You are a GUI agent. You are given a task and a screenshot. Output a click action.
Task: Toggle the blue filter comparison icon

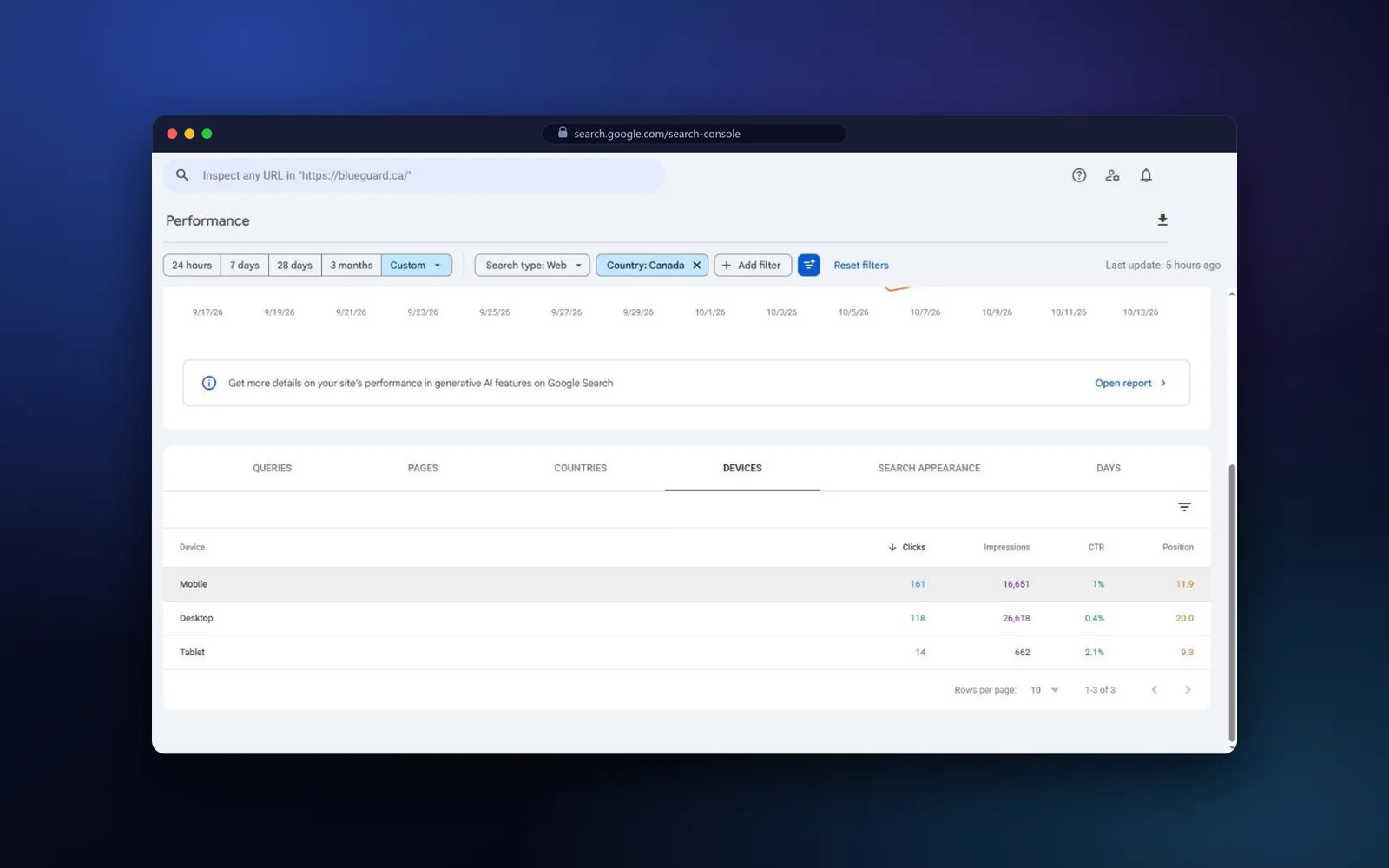(809, 265)
